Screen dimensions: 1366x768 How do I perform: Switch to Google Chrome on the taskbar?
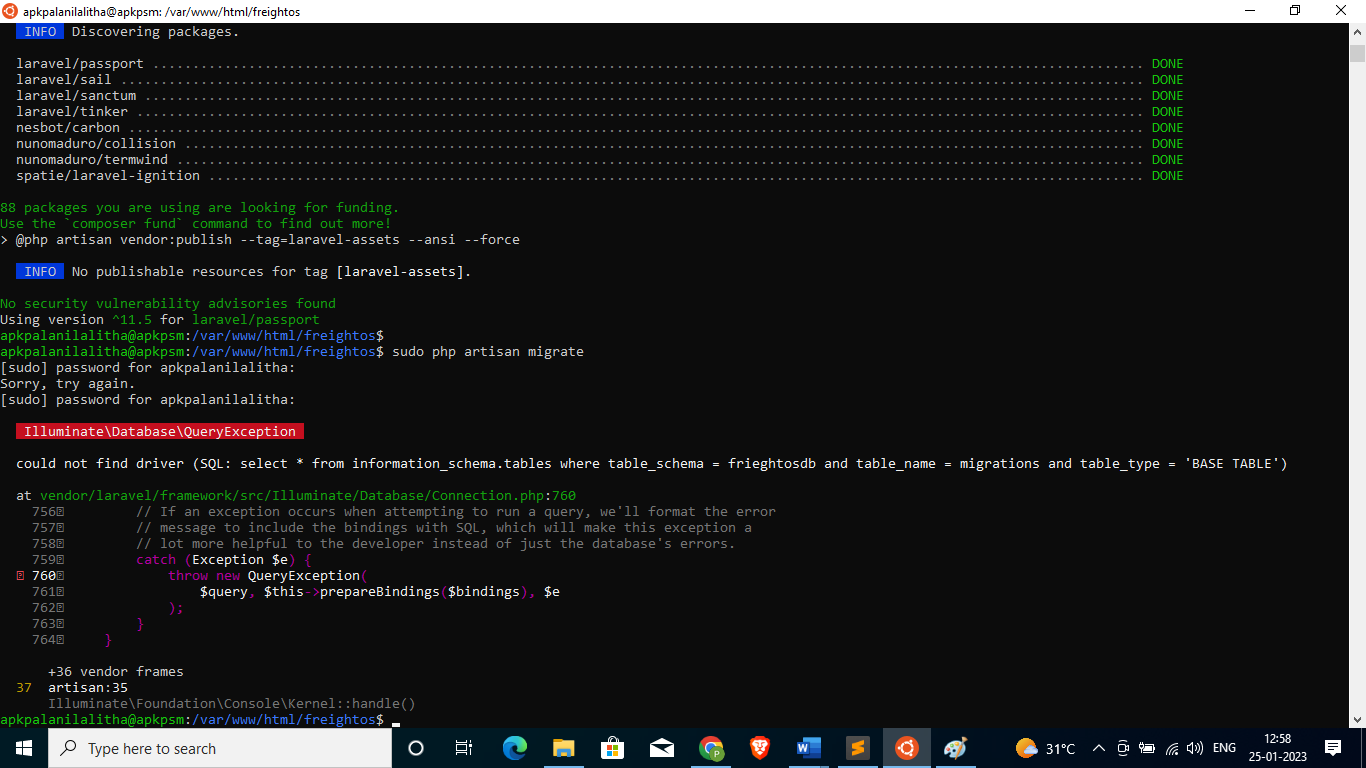[711, 748]
